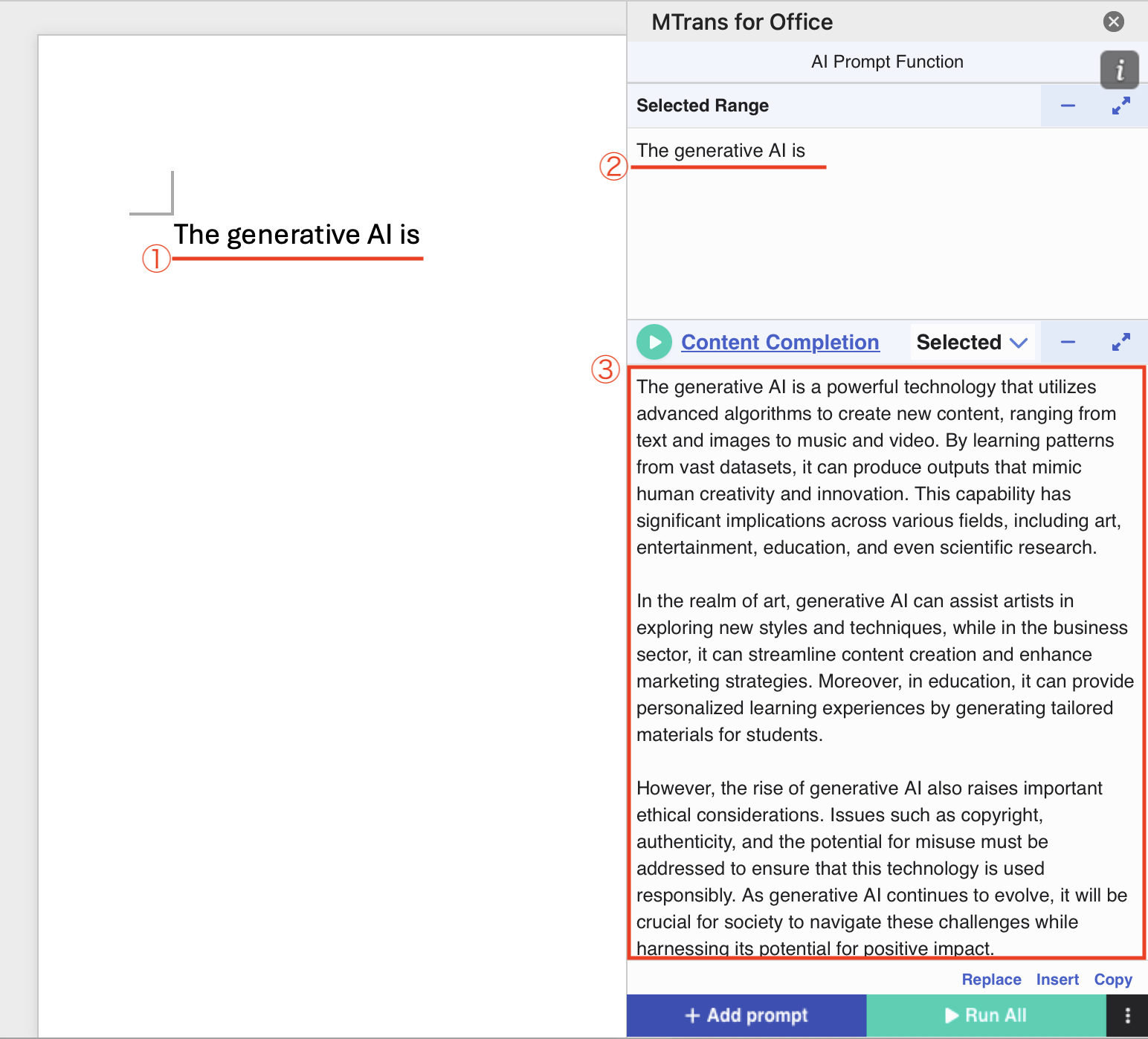1148x1039 pixels.
Task: Collapse the Selected Range section with minus icon
Action: click(1068, 106)
